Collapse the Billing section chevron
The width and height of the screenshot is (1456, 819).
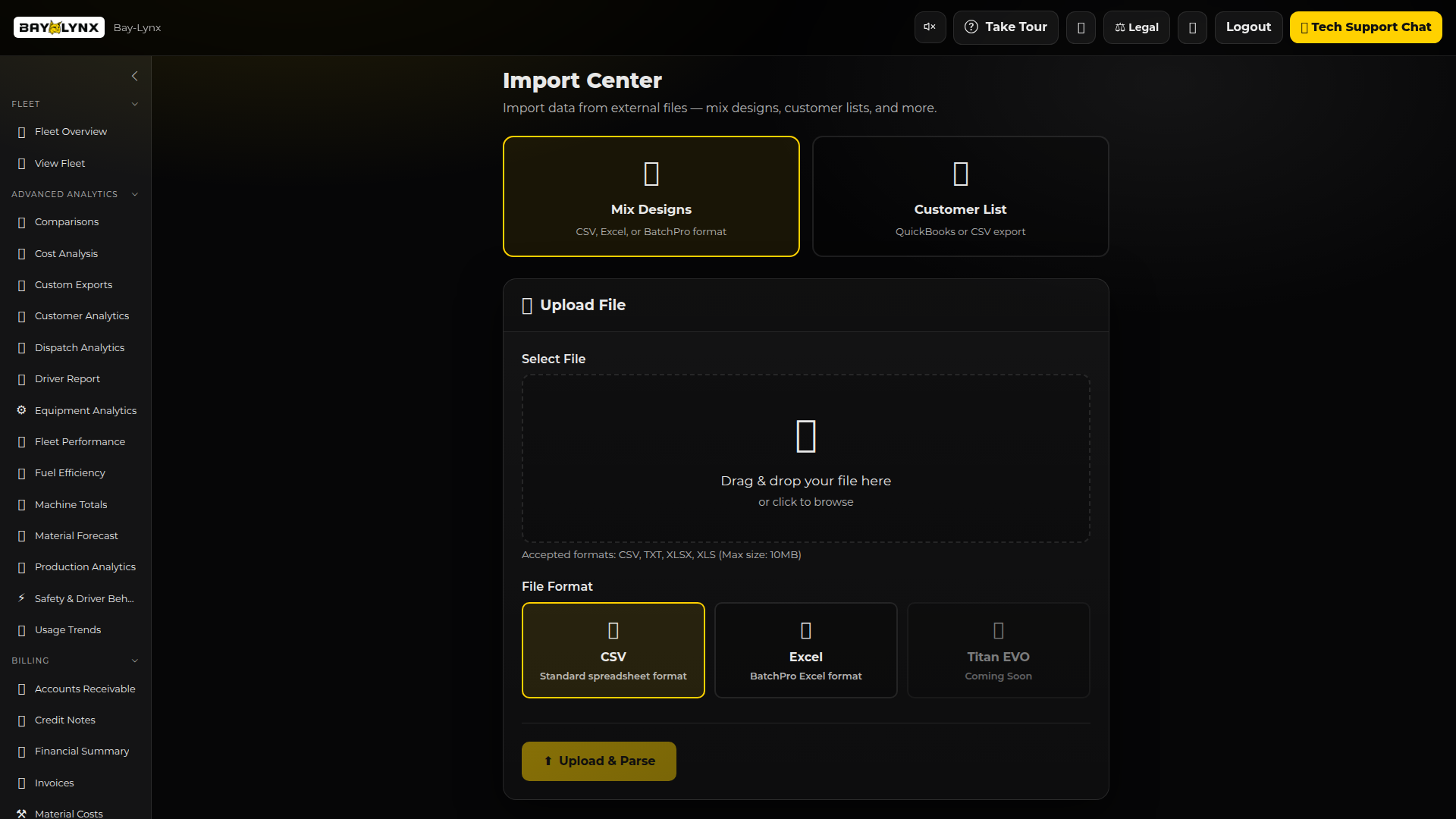click(135, 661)
